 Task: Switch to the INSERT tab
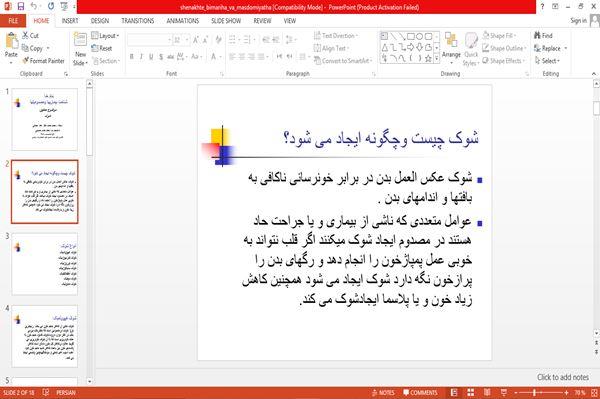click(x=70, y=21)
